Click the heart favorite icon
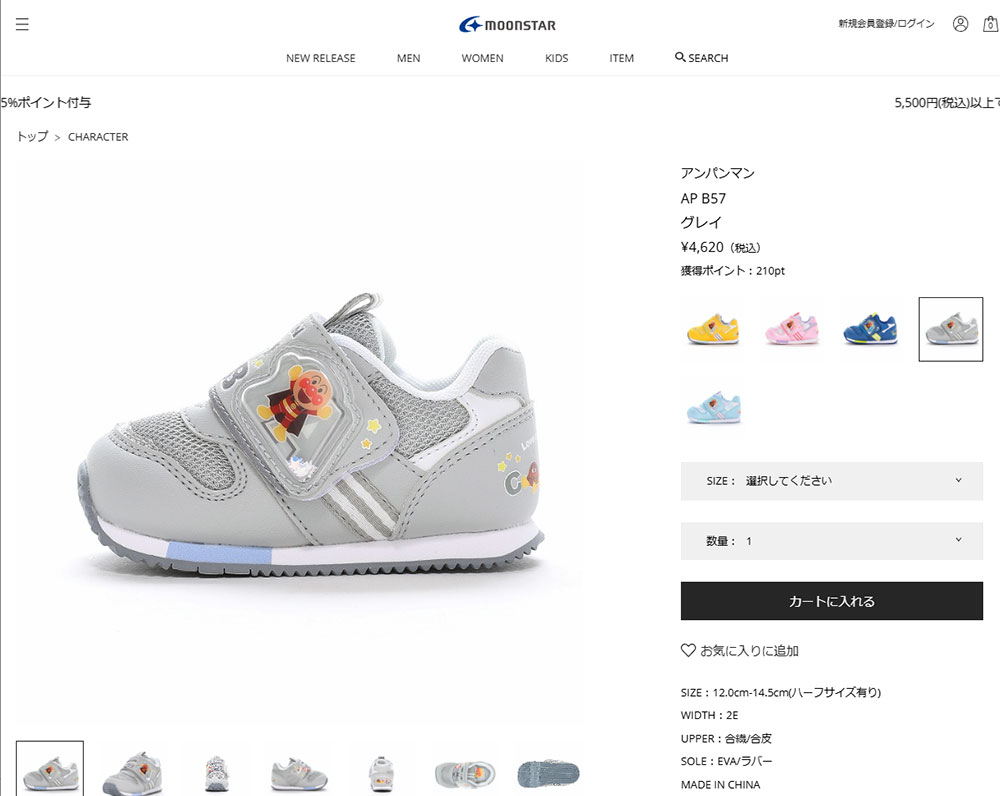Image resolution: width=1000 pixels, height=796 pixels. click(688, 651)
